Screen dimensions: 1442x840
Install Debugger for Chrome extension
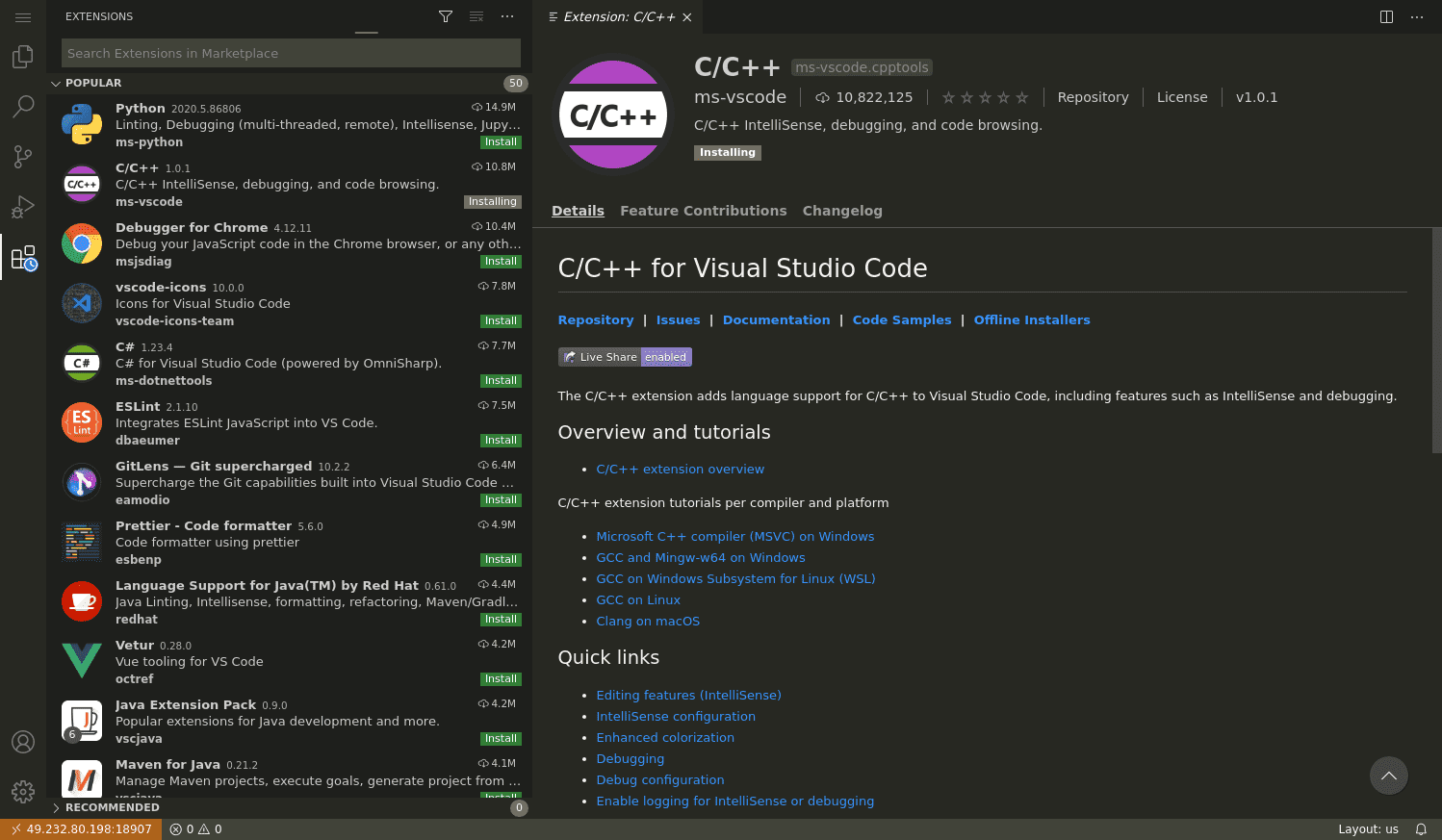pos(501,262)
